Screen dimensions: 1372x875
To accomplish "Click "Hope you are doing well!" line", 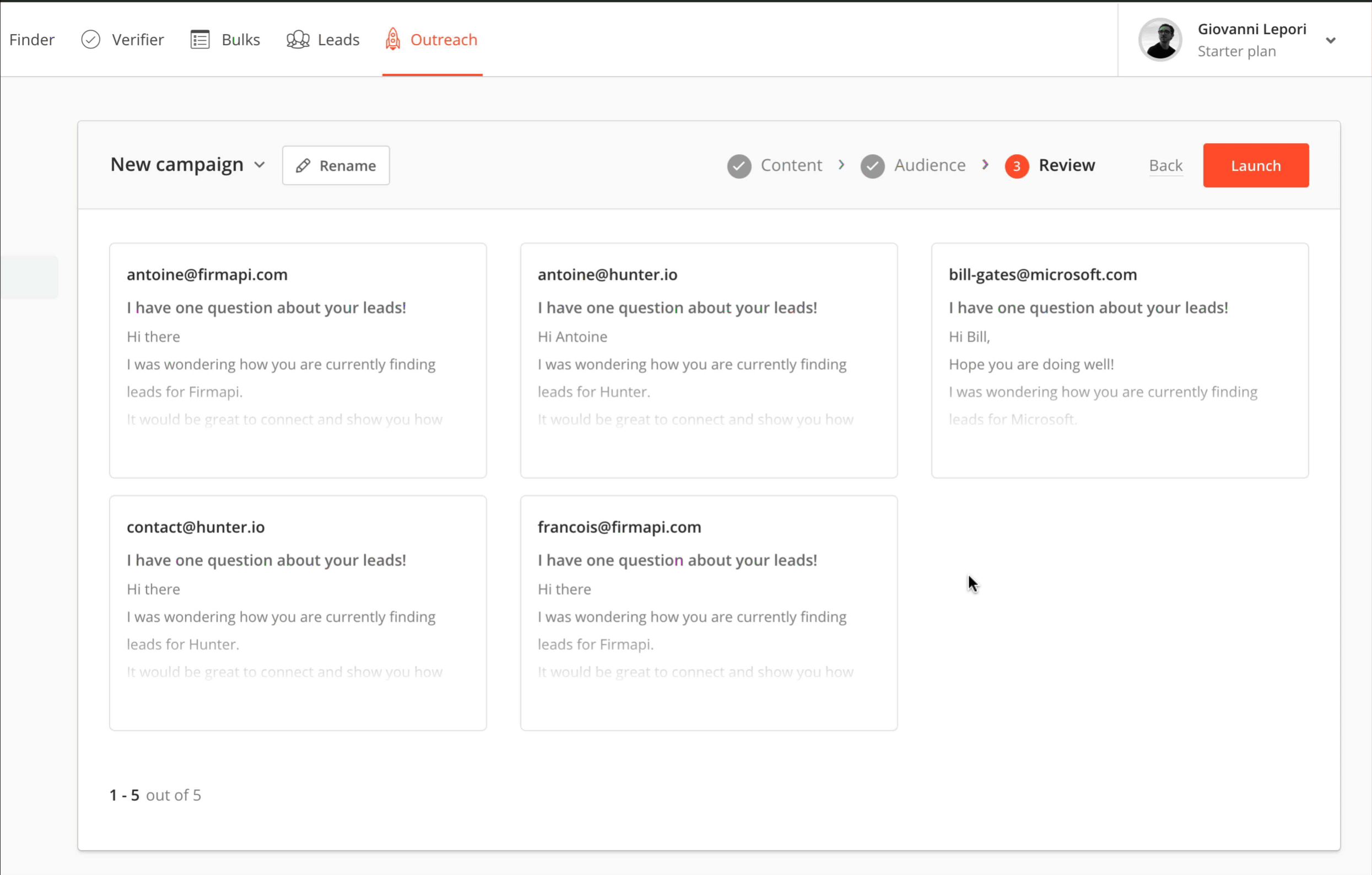I will [1031, 365].
